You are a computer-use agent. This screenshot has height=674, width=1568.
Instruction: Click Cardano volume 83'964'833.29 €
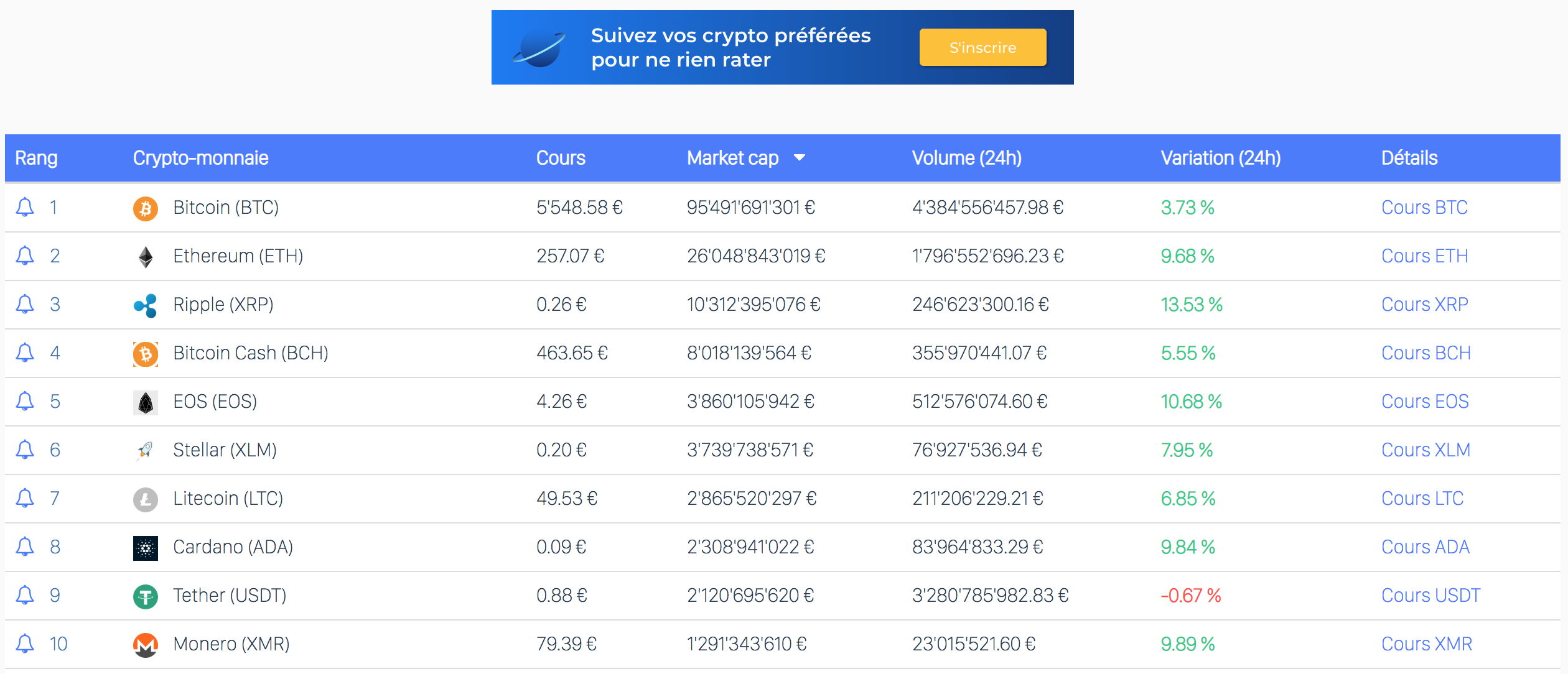pos(978,547)
